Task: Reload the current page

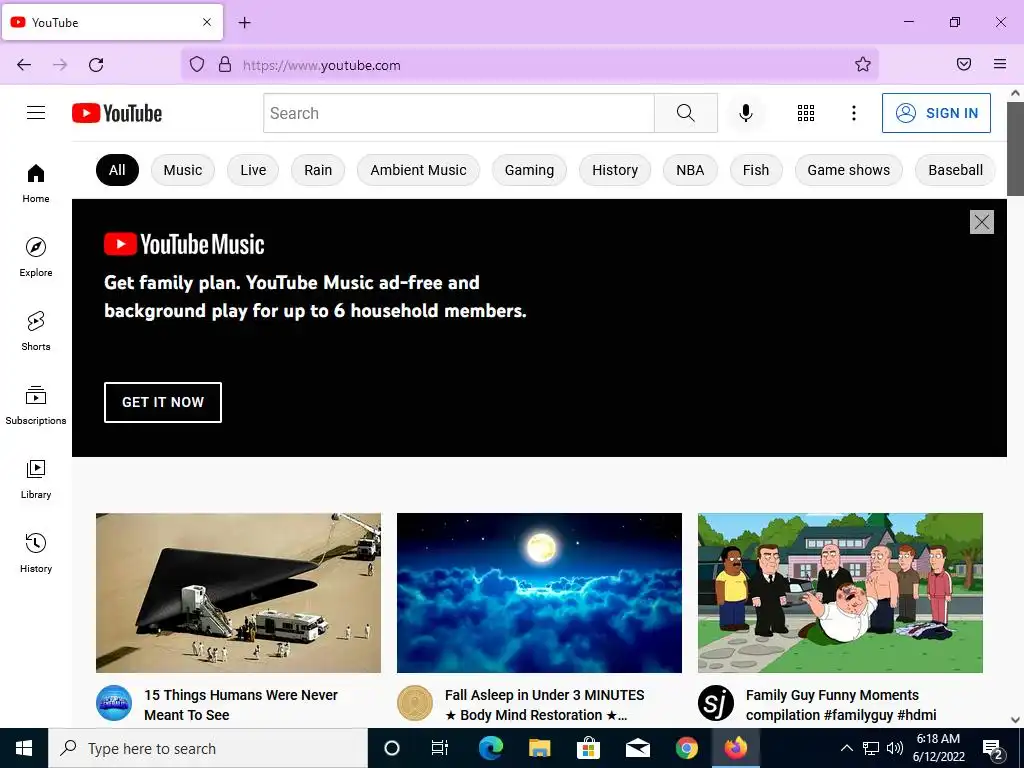Action: [x=96, y=65]
